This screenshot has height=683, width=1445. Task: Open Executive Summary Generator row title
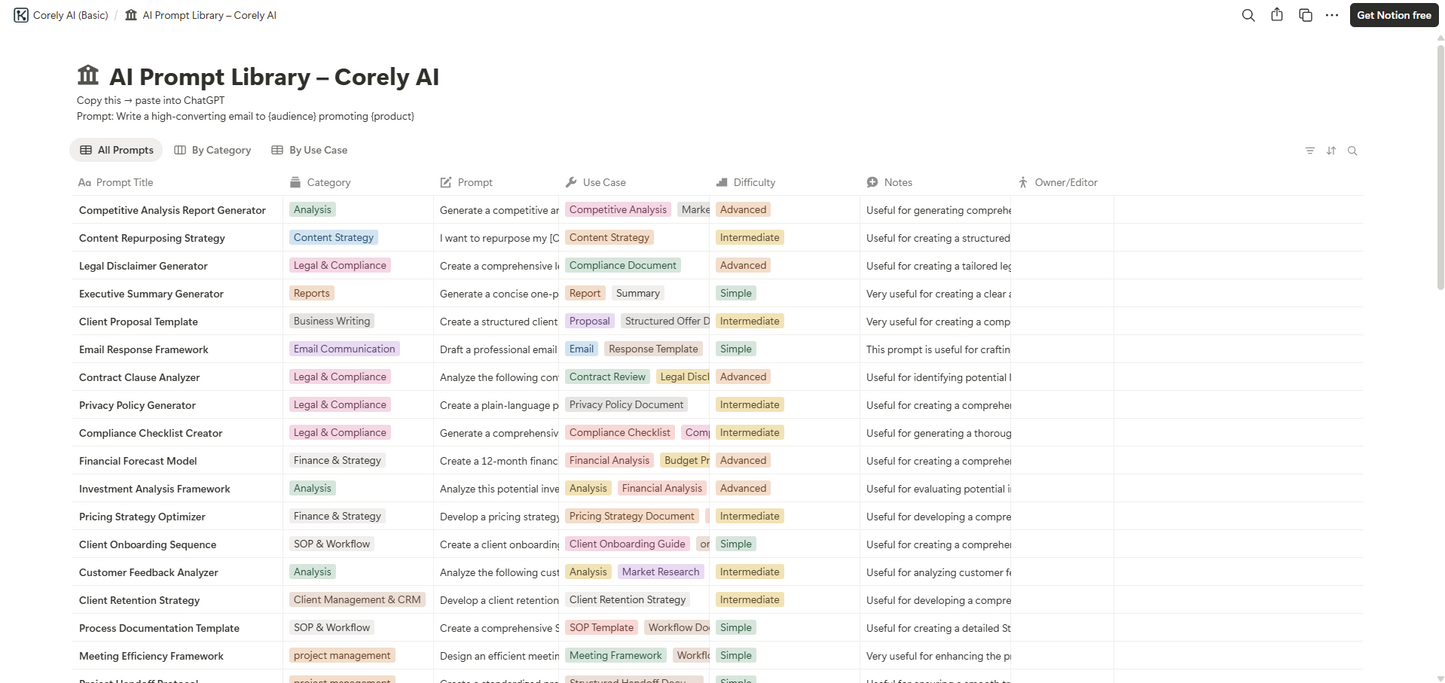(151, 294)
